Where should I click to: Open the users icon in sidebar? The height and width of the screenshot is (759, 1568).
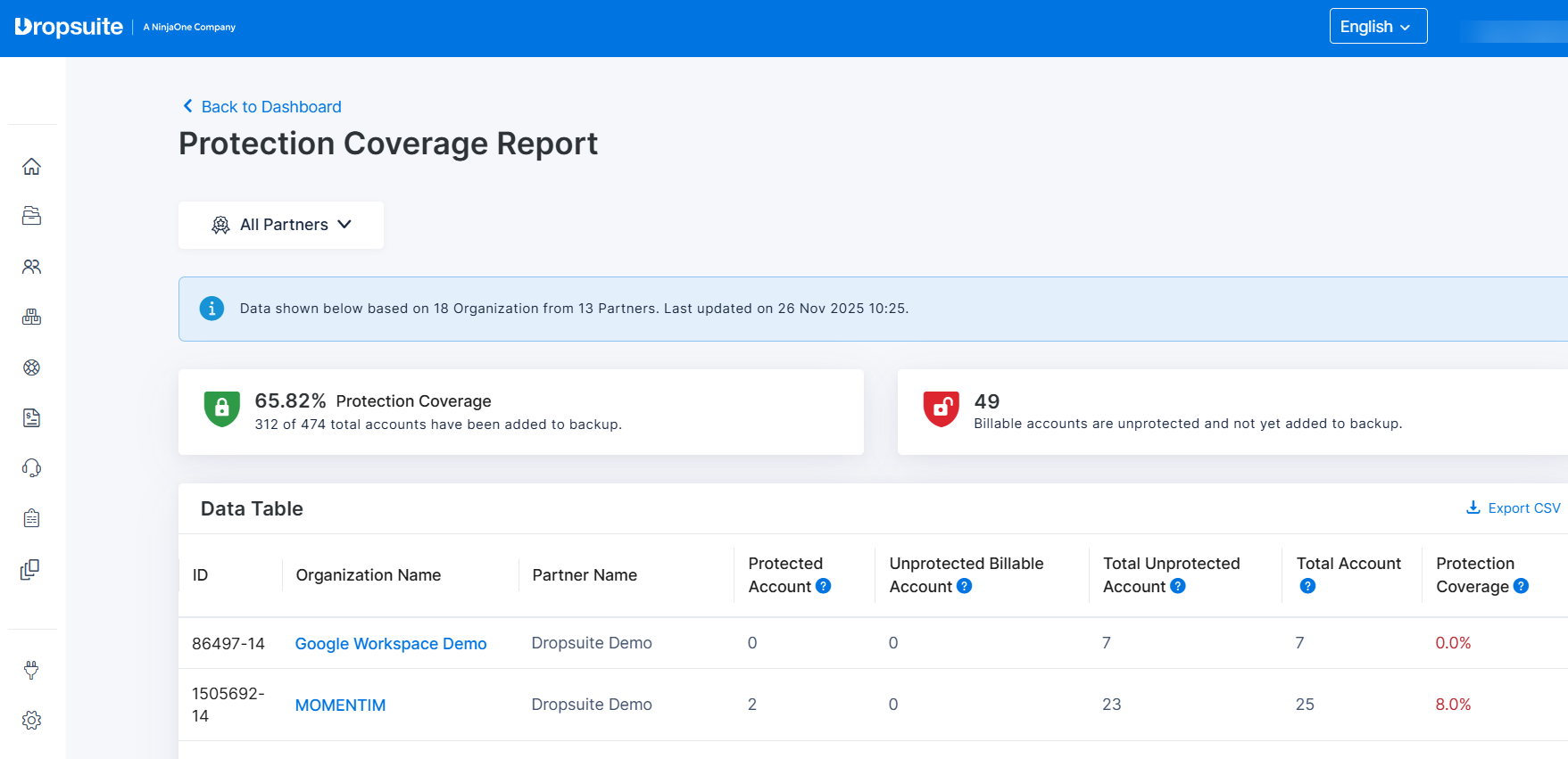tap(31, 267)
